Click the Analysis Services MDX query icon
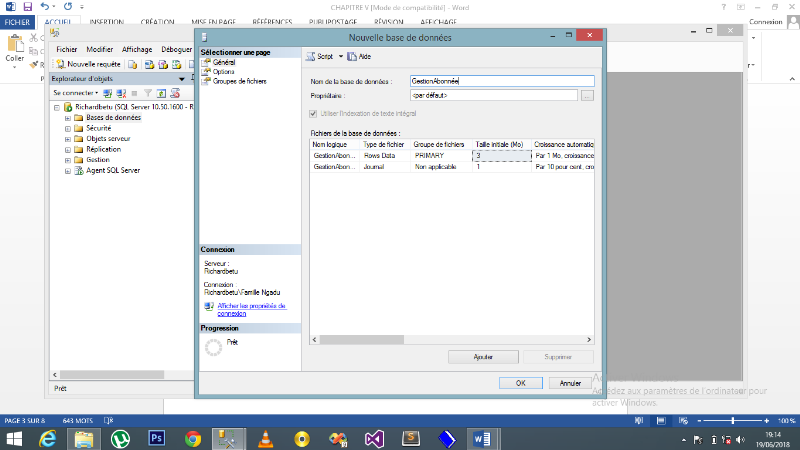The width and height of the screenshot is (800, 450). [149, 64]
